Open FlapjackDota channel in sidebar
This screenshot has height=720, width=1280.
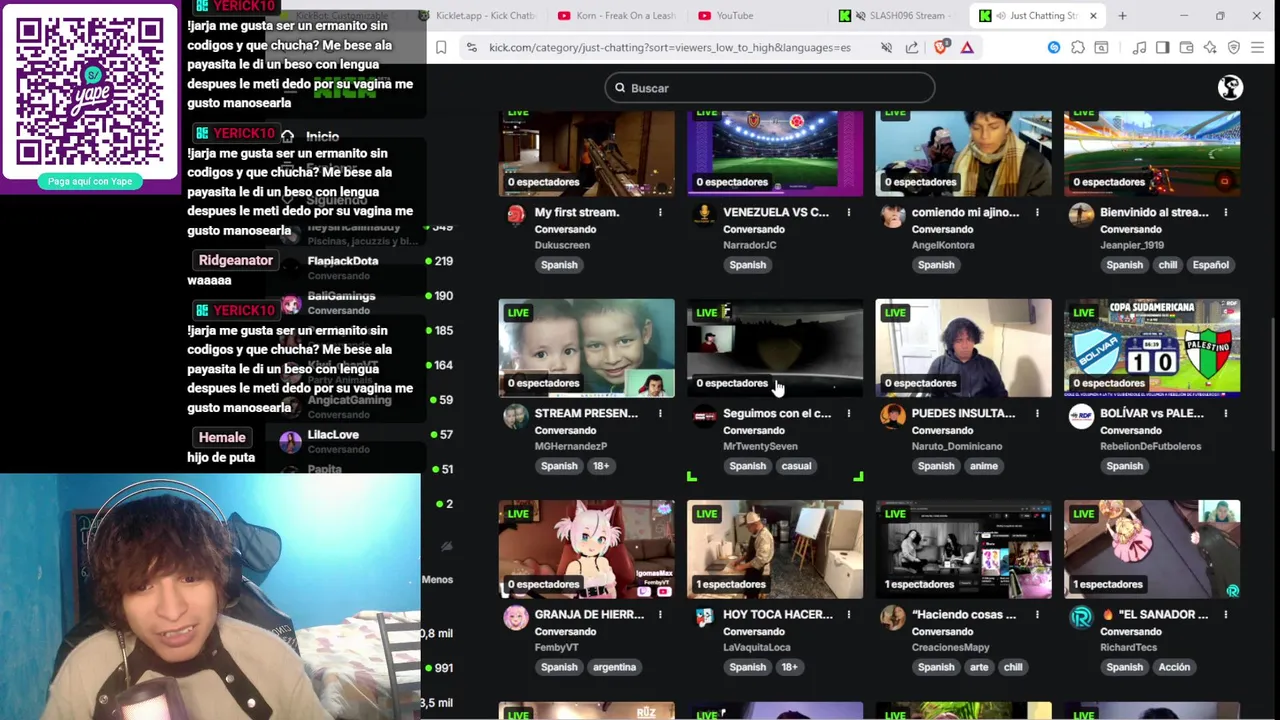click(343, 261)
